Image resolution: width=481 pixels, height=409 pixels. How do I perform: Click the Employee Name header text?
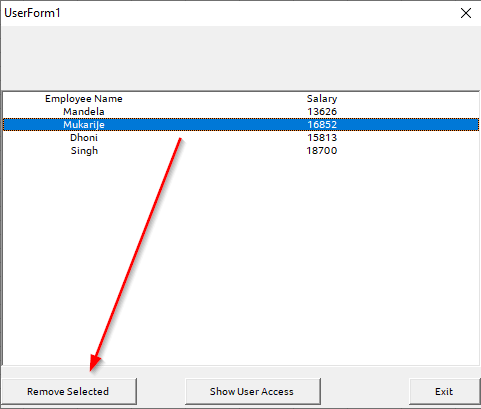point(84,99)
